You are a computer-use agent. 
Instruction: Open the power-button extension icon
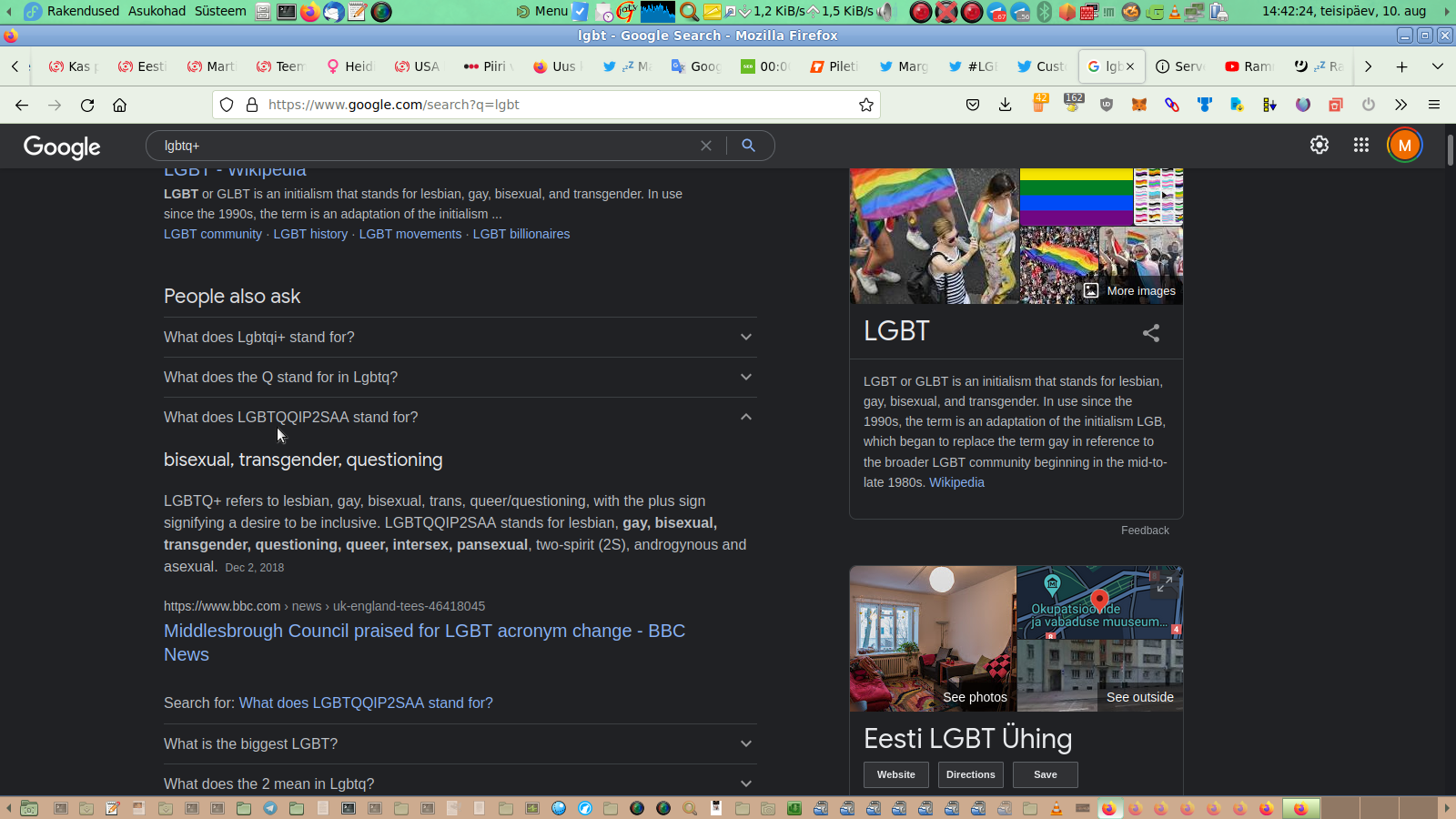(1369, 105)
